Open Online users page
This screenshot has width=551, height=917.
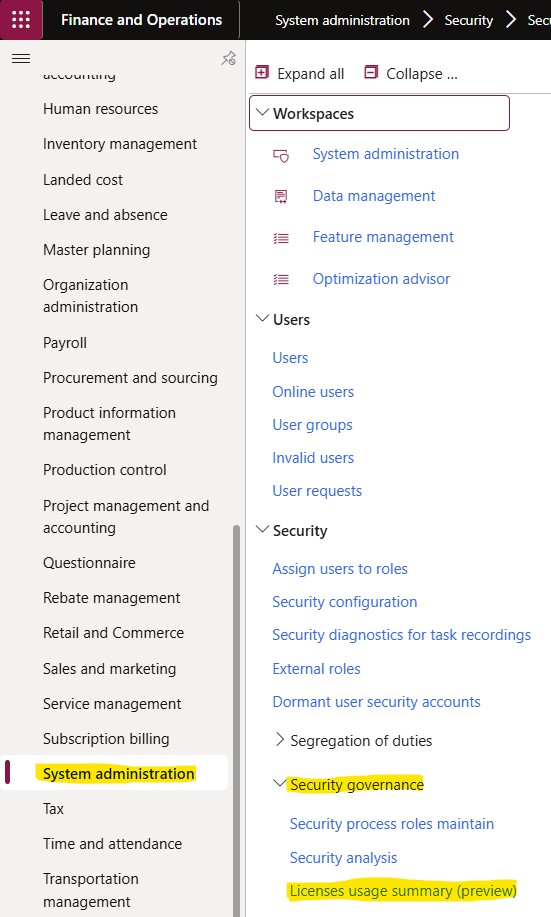(x=313, y=392)
